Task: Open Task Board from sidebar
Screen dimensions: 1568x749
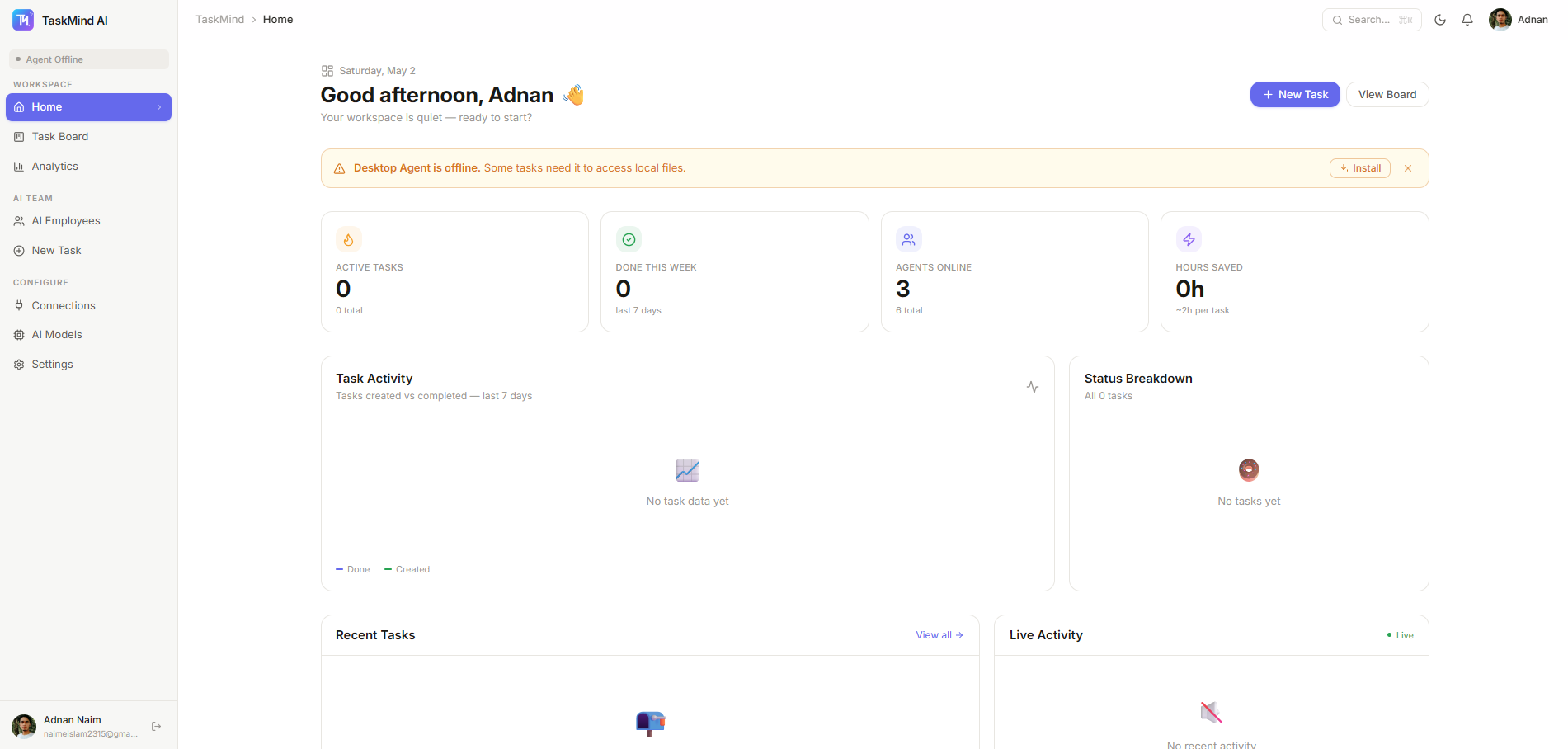Action: pos(88,137)
